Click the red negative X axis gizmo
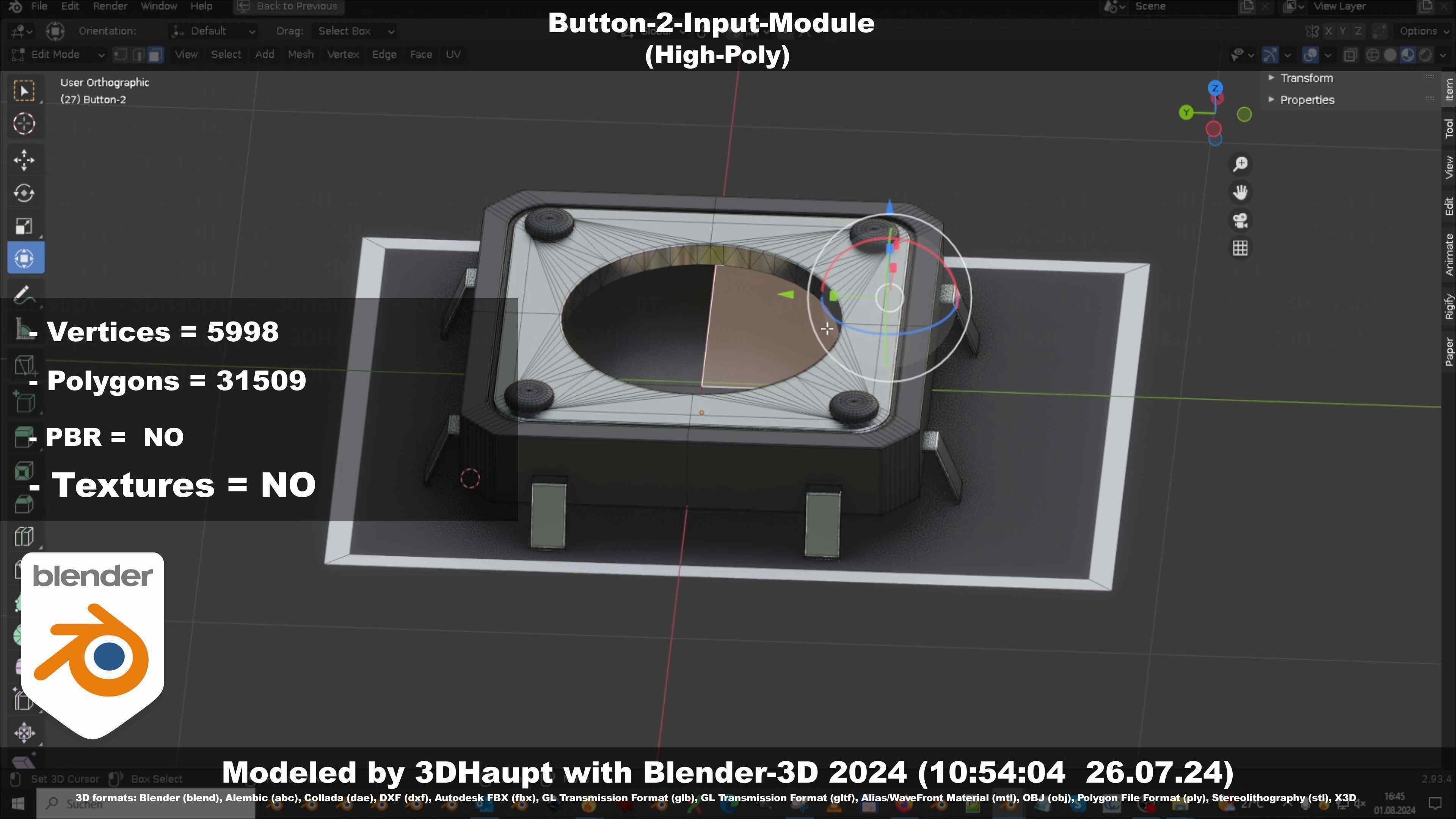 [x=1213, y=129]
